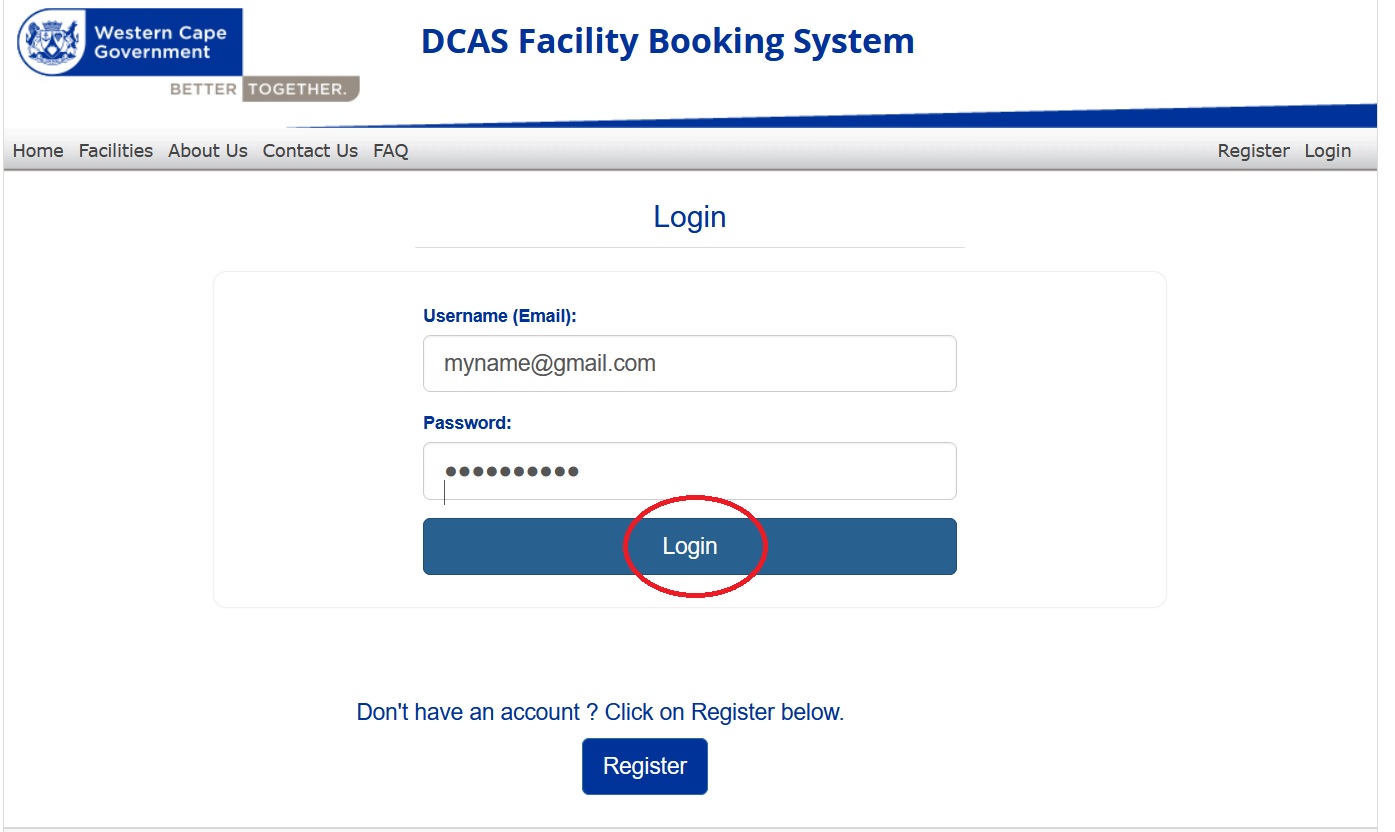
Task: Click Login in the top navigation bar
Action: [1327, 151]
